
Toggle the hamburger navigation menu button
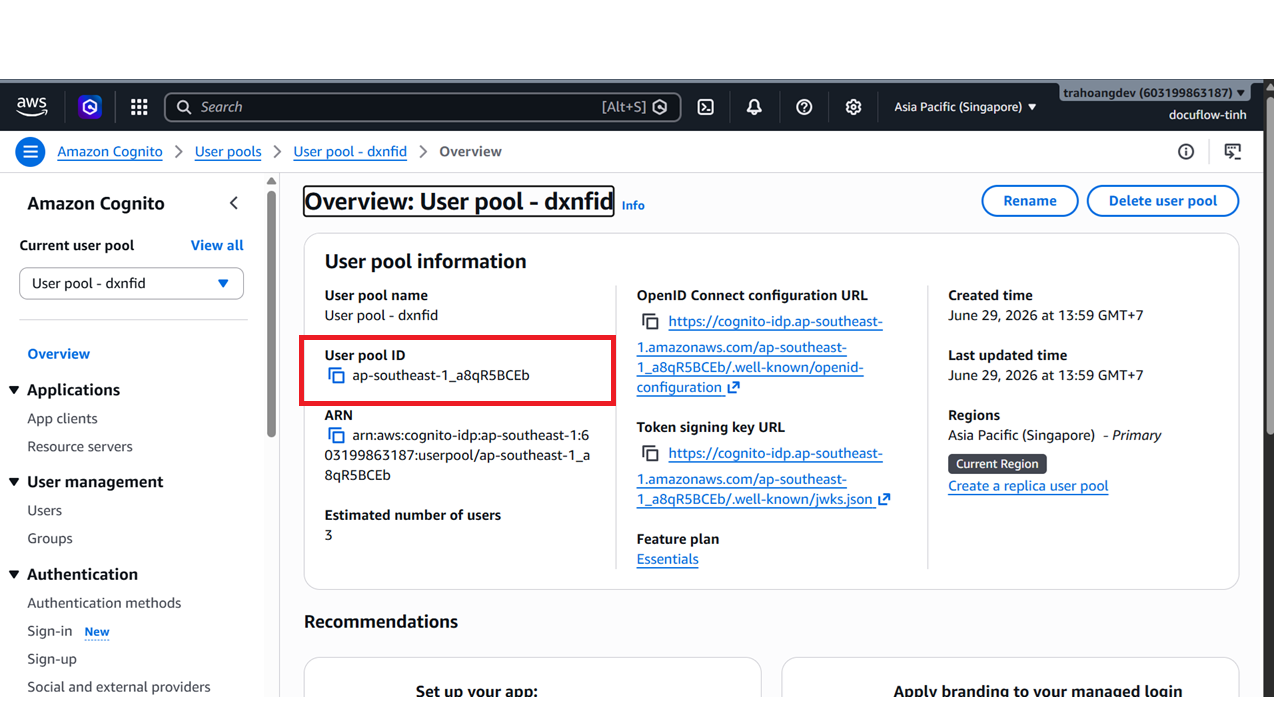[x=30, y=152]
